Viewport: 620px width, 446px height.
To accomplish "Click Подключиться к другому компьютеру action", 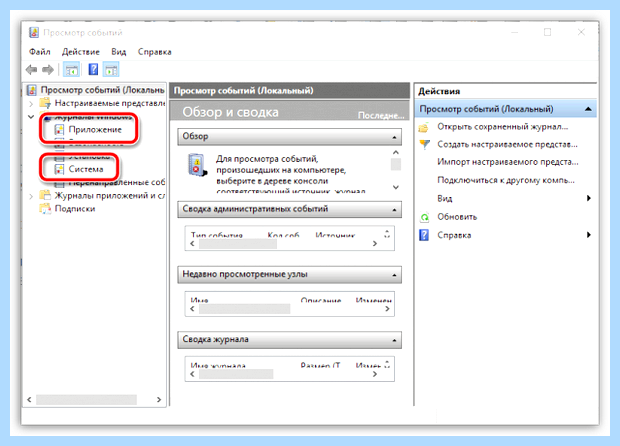I will pos(506,180).
